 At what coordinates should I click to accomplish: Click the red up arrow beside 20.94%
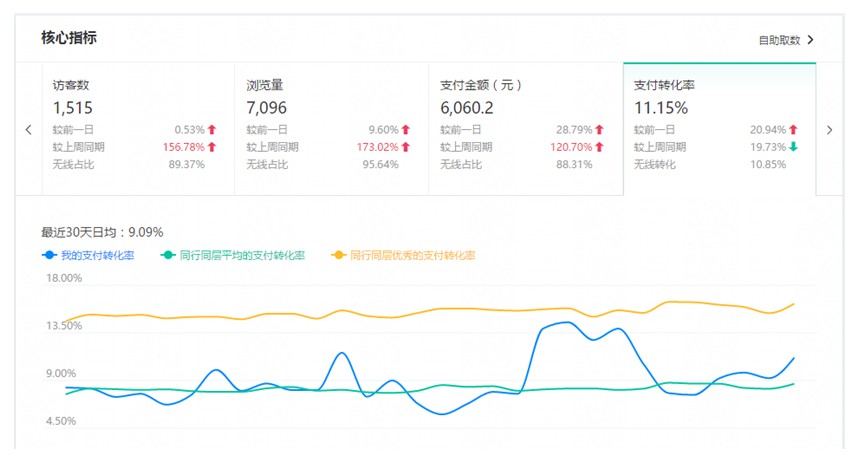click(793, 130)
